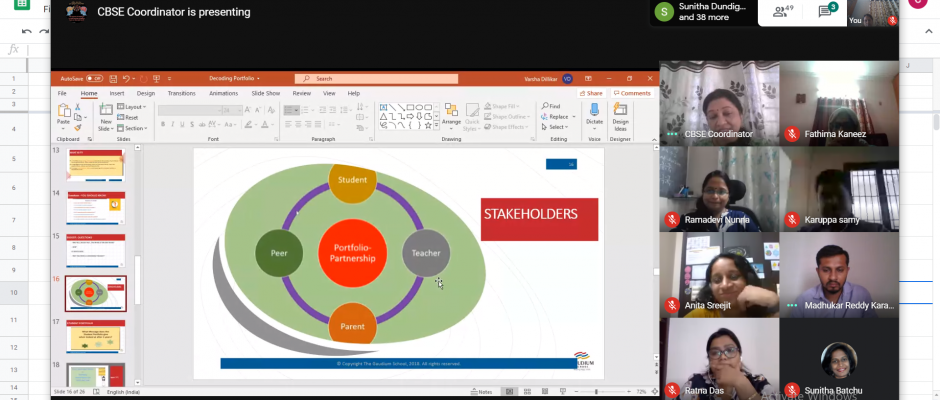This screenshot has height=400, width=940.
Task: Collapse the ribbon with the chevron arrow
Action: (x=654, y=140)
